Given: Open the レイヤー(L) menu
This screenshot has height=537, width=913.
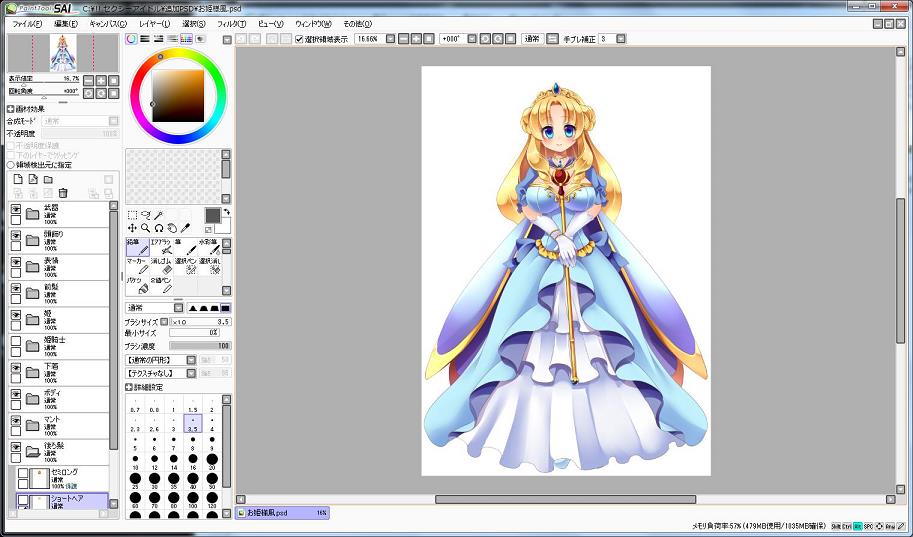Looking at the screenshot, I should pyautogui.click(x=154, y=22).
